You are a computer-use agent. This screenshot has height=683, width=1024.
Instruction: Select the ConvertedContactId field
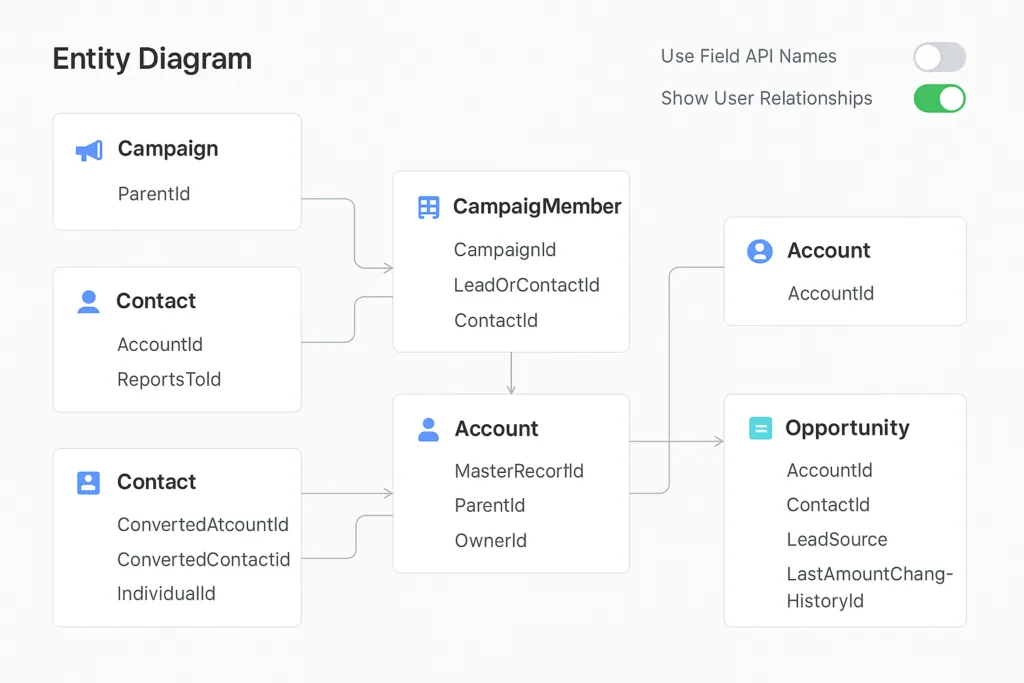(203, 559)
